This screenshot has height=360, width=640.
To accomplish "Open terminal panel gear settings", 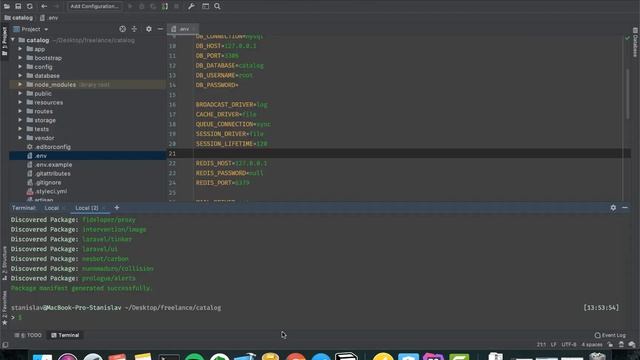I will tap(613, 208).
